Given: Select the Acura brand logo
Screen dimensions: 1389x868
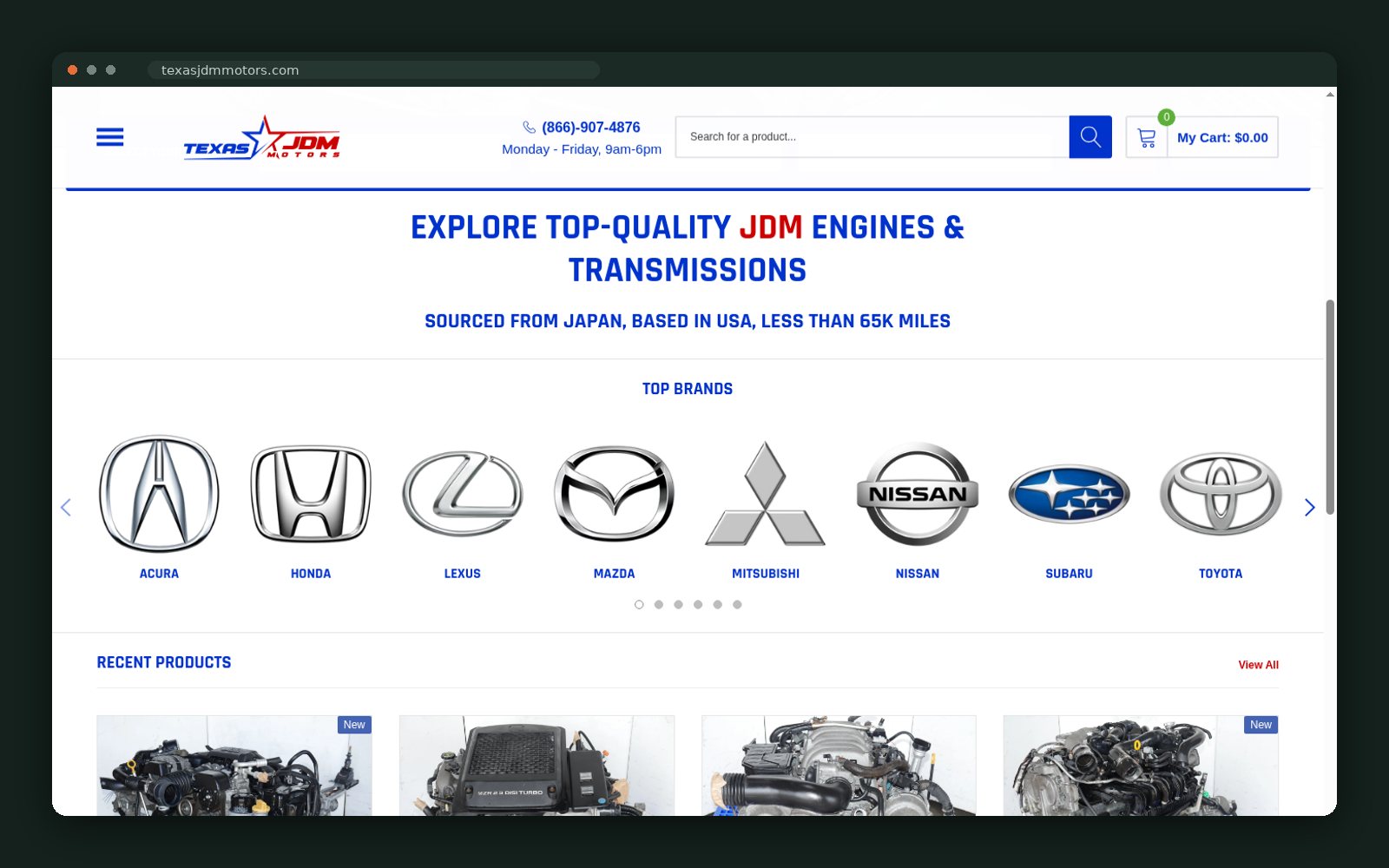Looking at the screenshot, I should (x=159, y=494).
